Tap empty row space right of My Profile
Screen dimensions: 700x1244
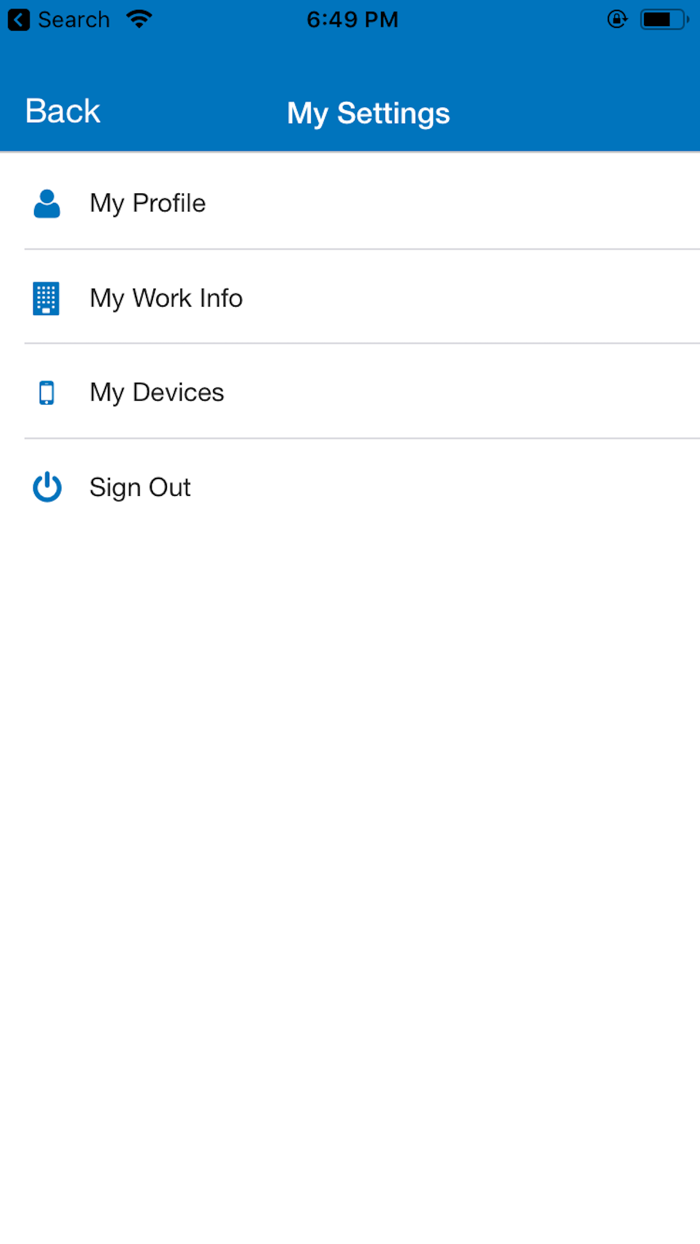click(x=480, y=203)
